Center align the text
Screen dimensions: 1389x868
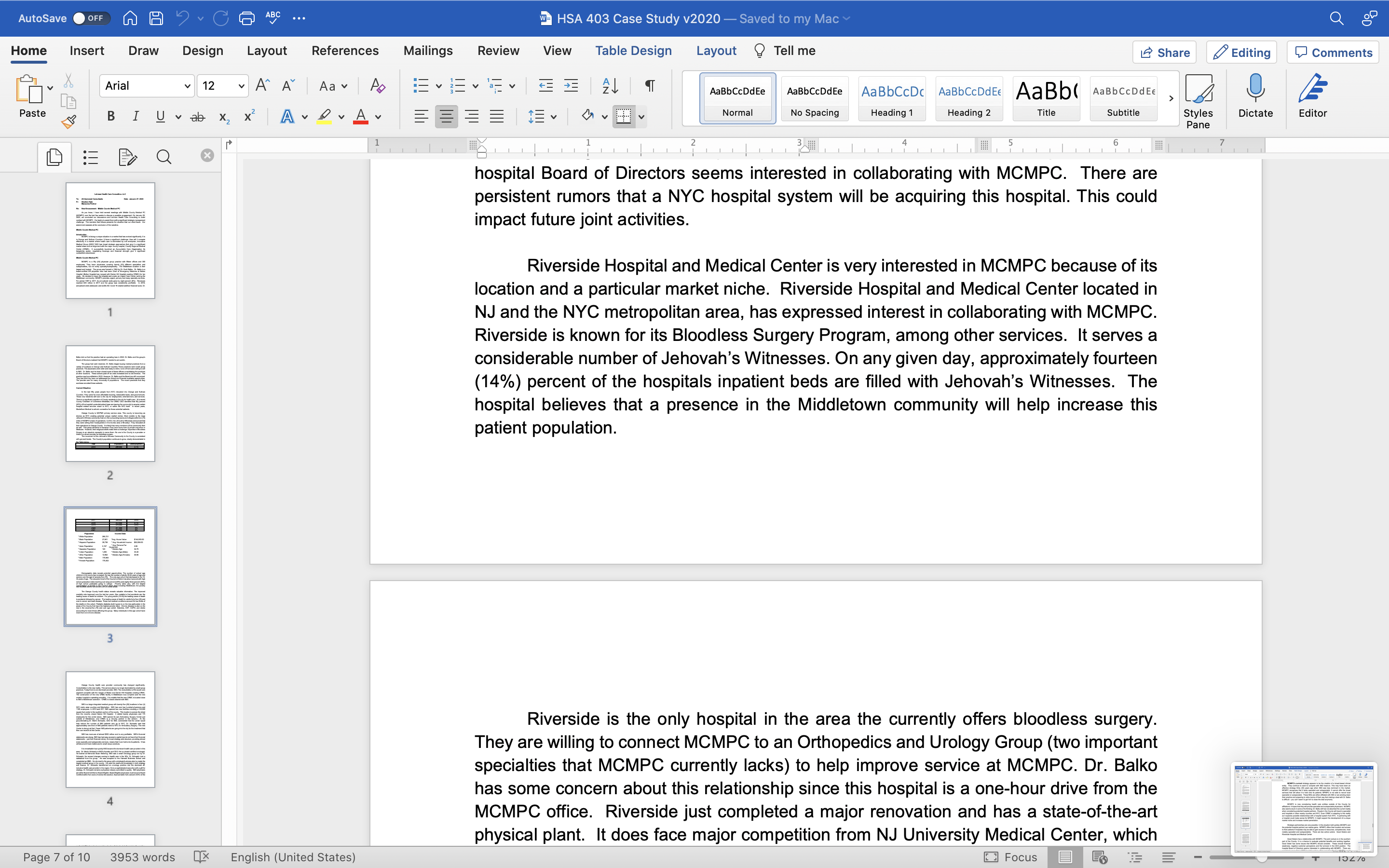pos(446,117)
